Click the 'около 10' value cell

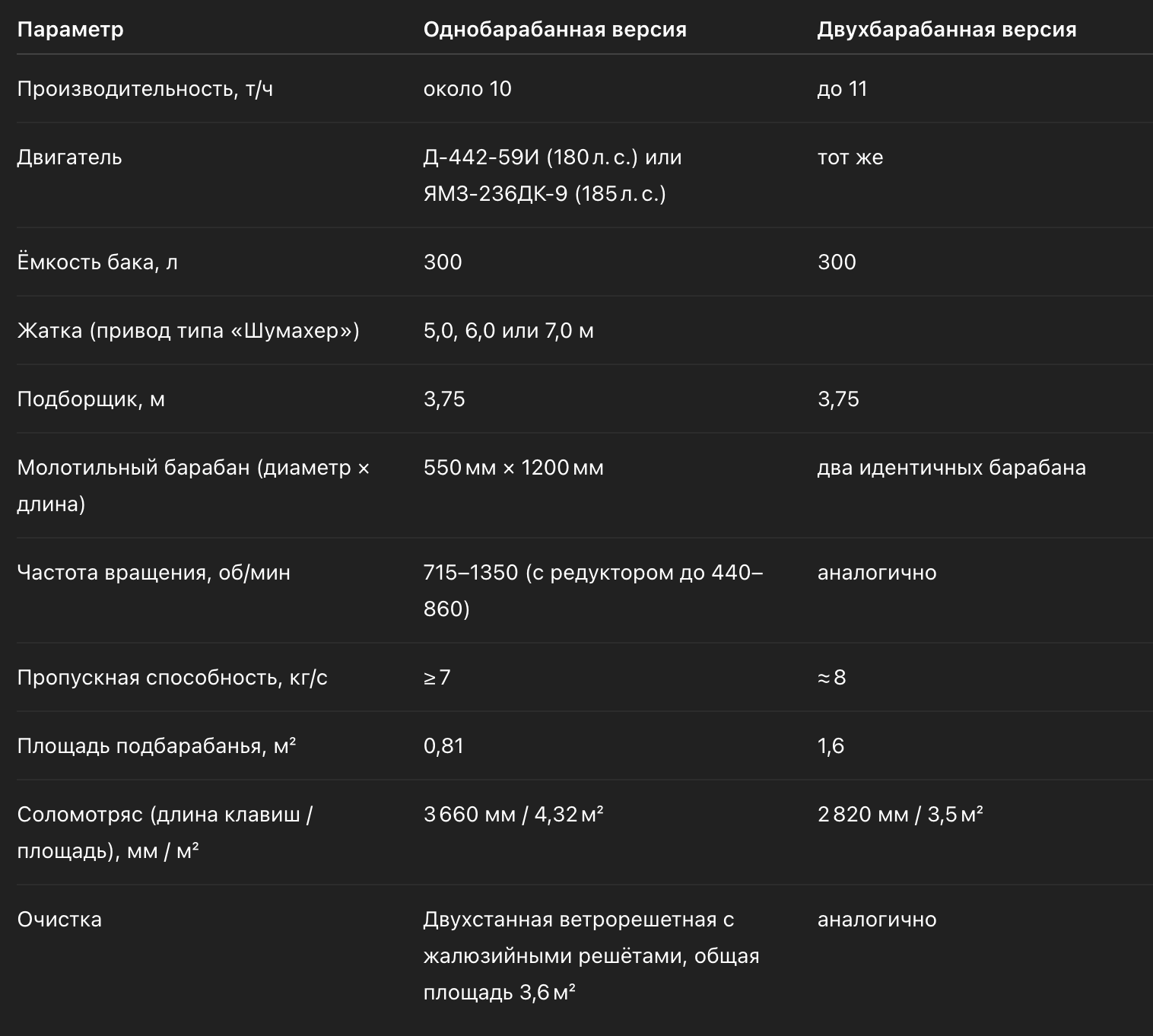[467, 89]
